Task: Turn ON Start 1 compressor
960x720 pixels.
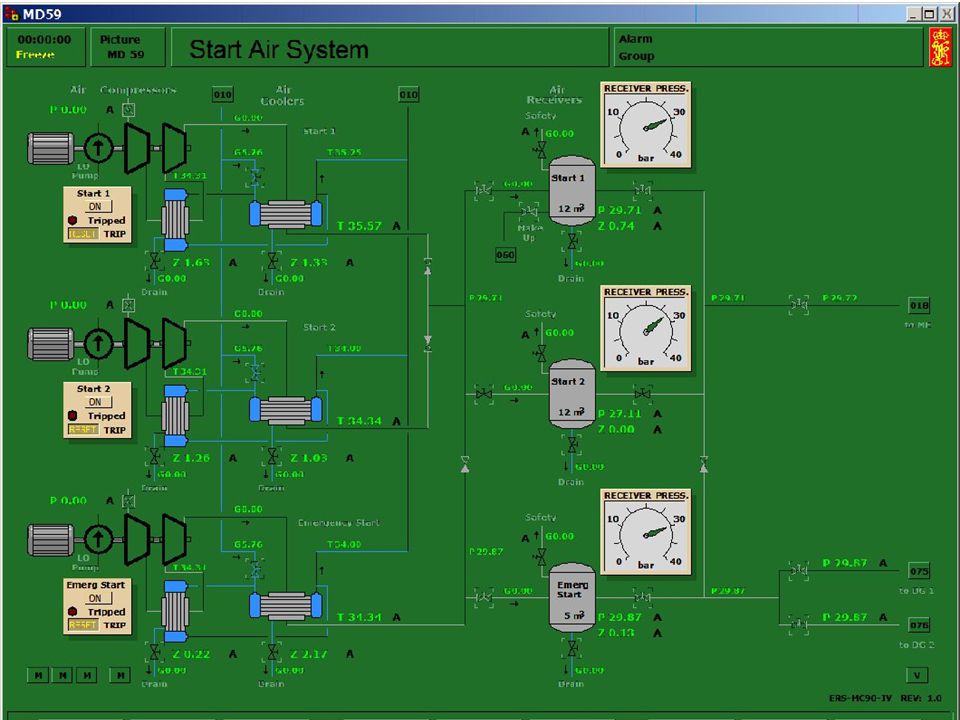Action: 96,206
